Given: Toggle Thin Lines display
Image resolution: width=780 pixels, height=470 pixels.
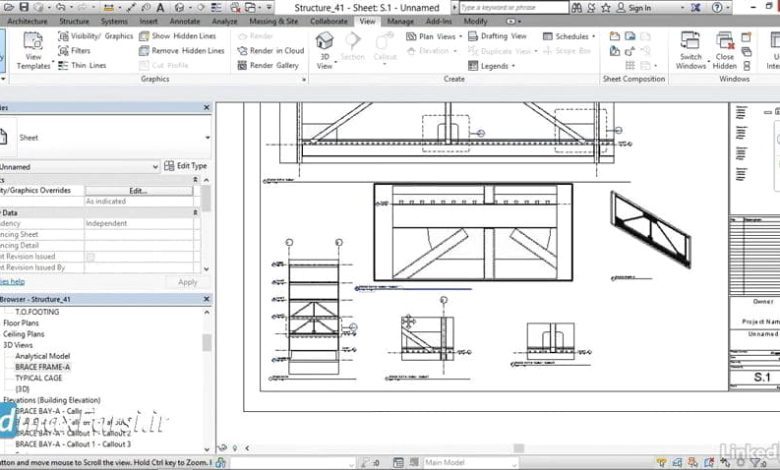Looking at the screenshot, I should (82, 65).
